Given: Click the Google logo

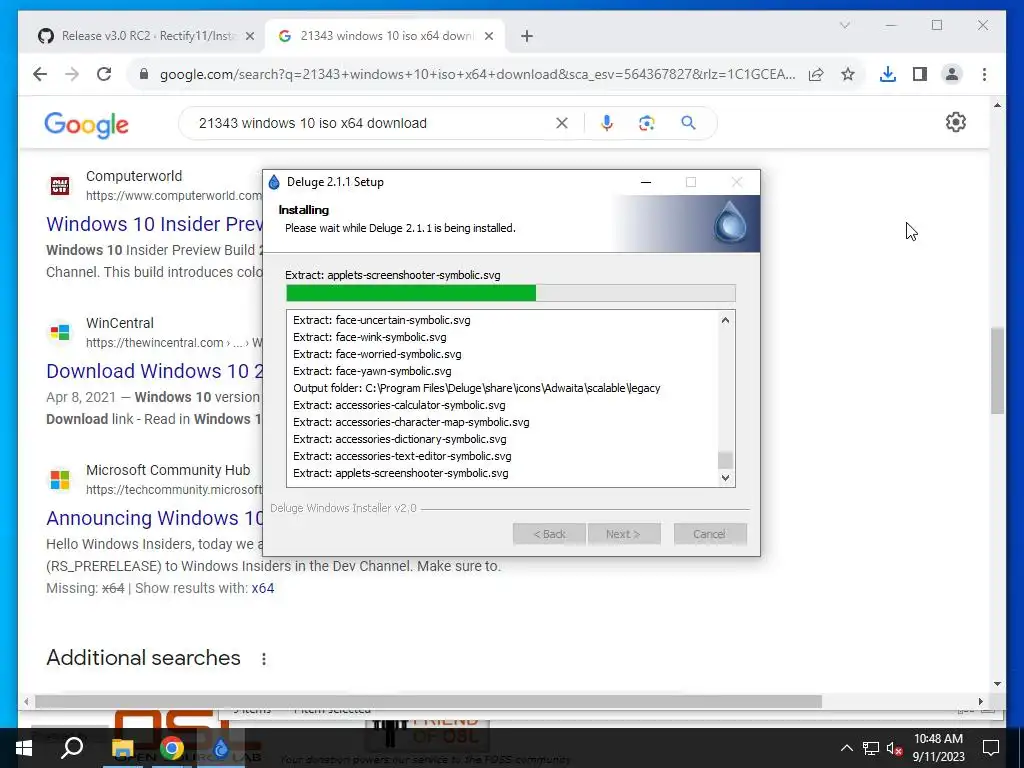Looking at the screenshot, I should click(x=86, y=125).
